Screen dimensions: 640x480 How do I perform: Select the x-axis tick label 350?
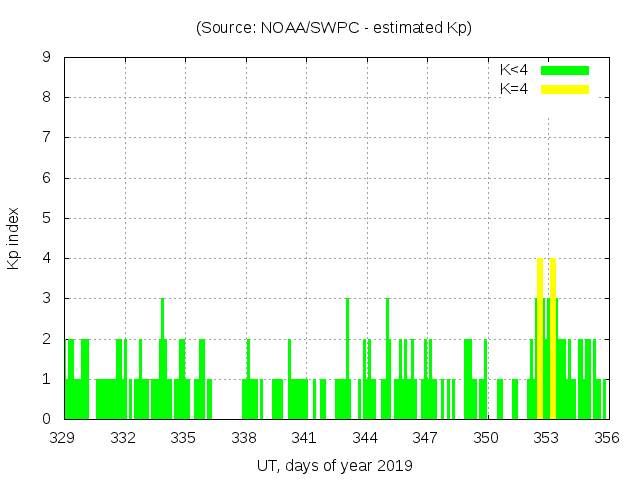point(486,438)
